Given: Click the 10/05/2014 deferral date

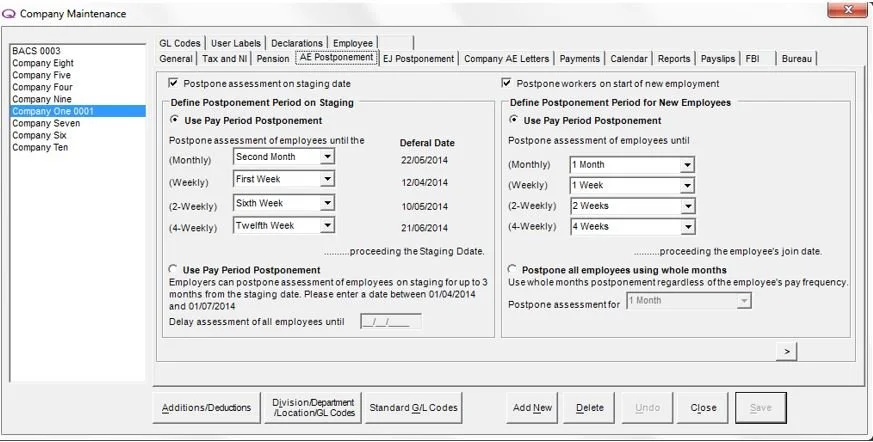Looking at the screenshot, I should click(424, 207).
